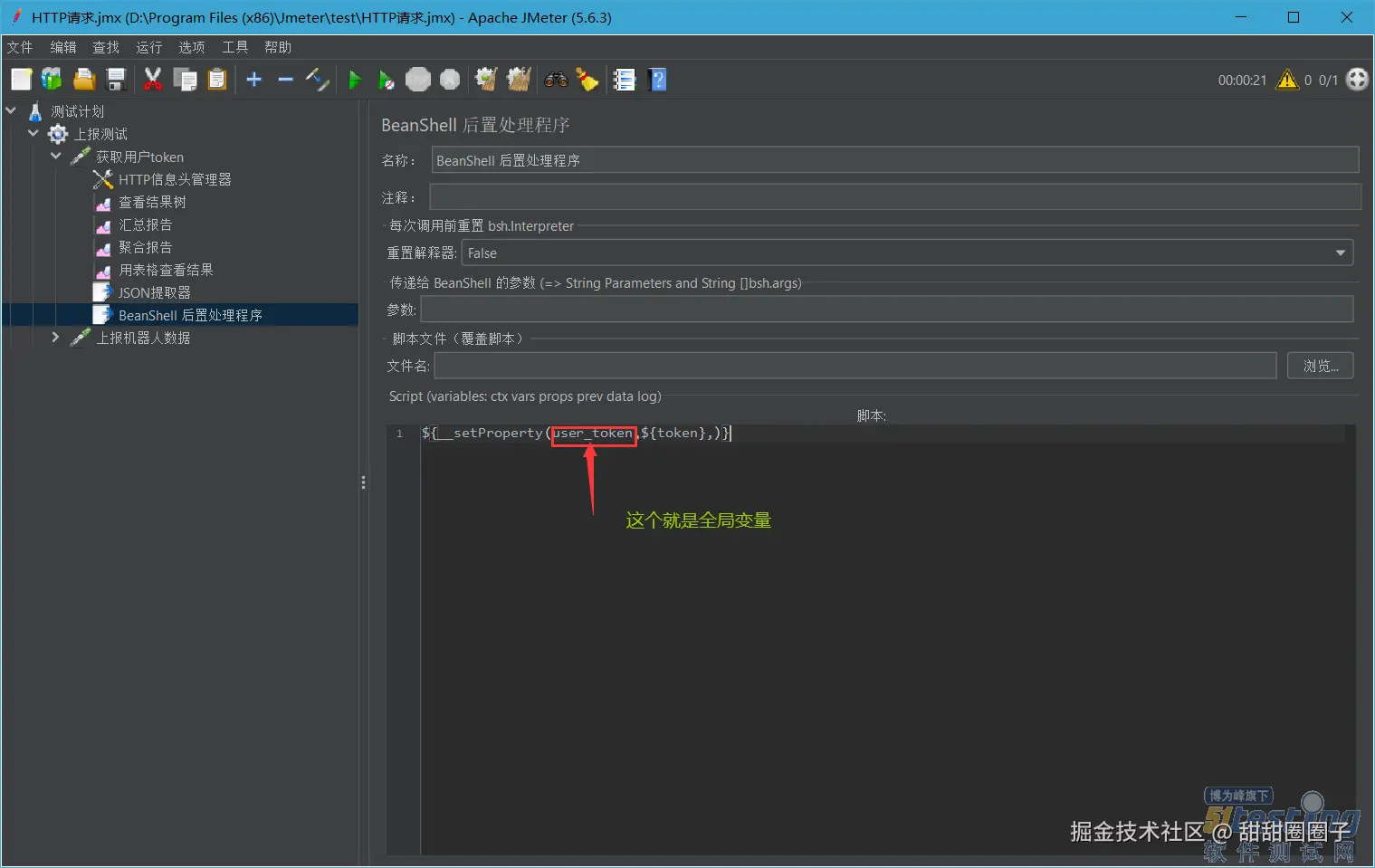Screen dimensions: 1375x868
Task: Collapse the 测试计划 tree node
Action: [x=11, y=110]
